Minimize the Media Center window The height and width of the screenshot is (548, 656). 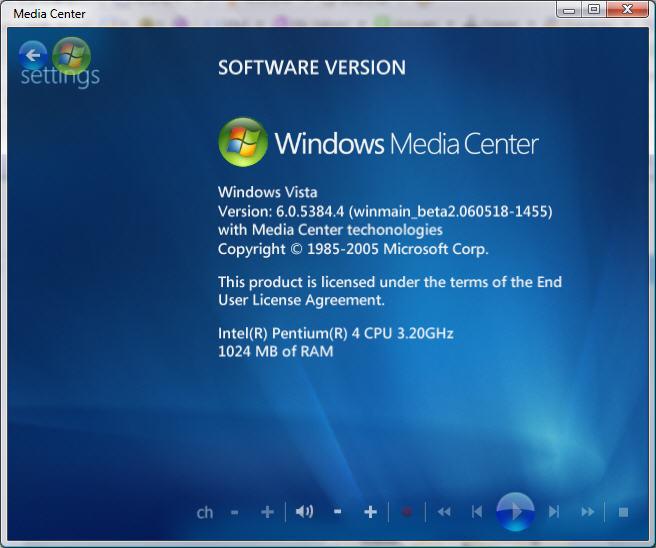pyautogui.click(x=569, y=10)
